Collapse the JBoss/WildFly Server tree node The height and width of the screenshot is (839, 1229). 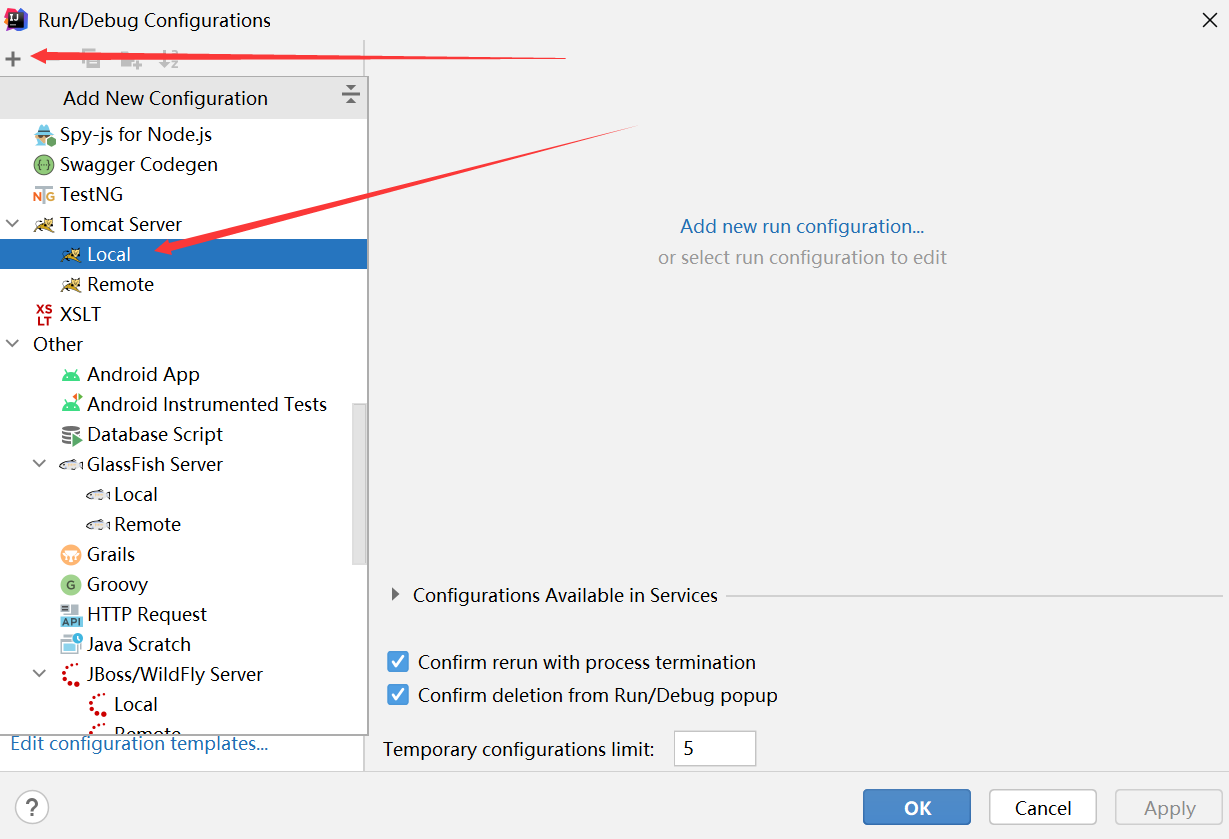tap(40, 674)
